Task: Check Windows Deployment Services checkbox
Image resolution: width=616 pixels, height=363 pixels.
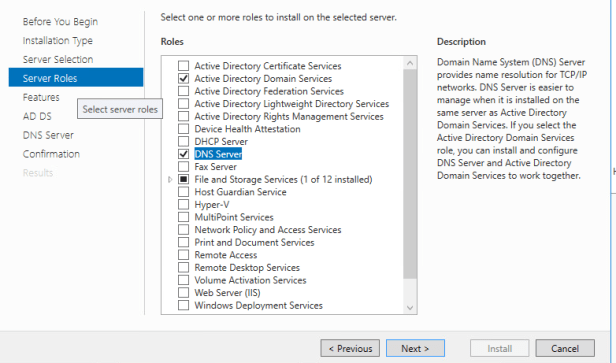Action: (183, 305)
